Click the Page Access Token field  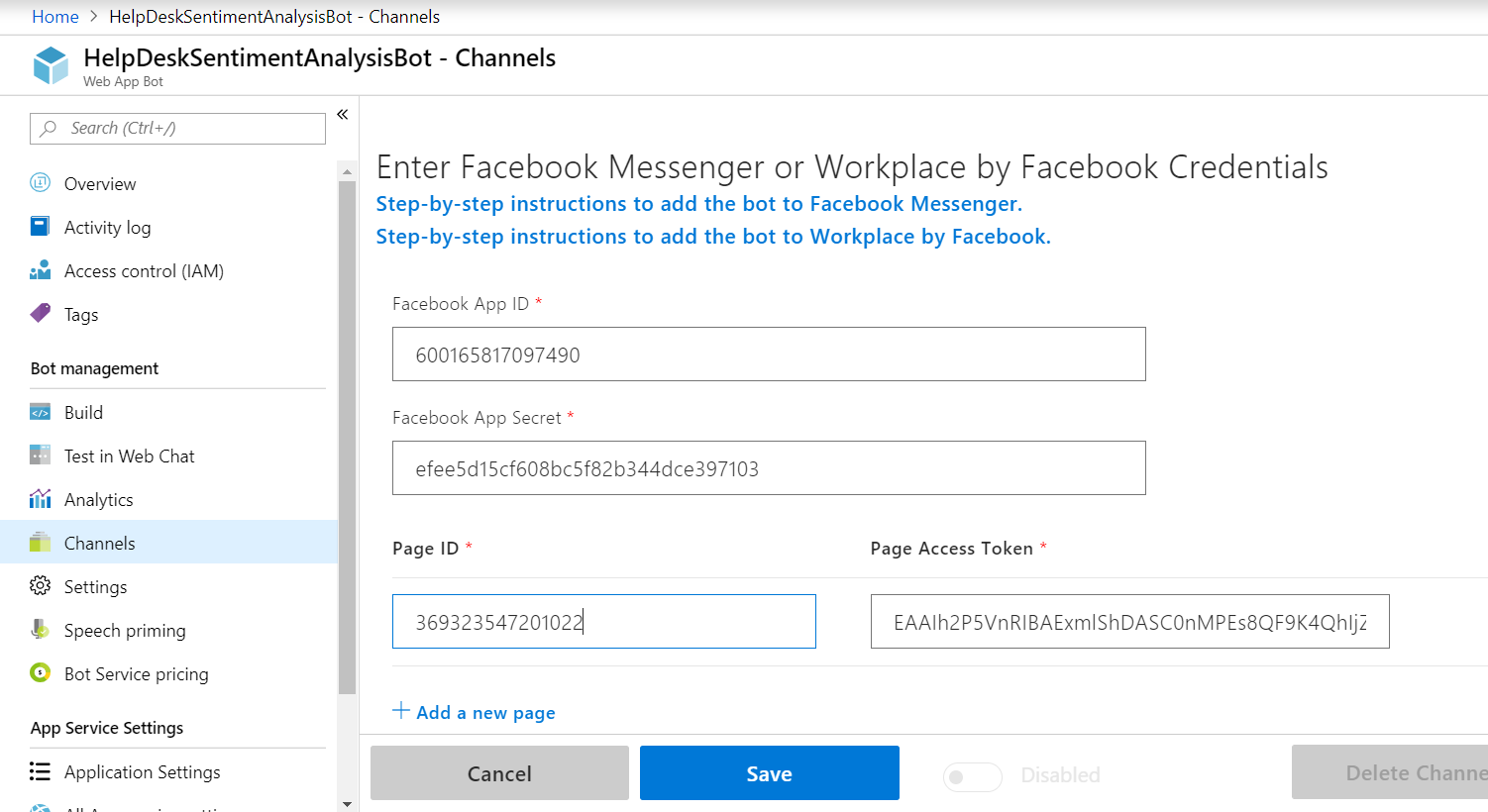point(1130,622)
